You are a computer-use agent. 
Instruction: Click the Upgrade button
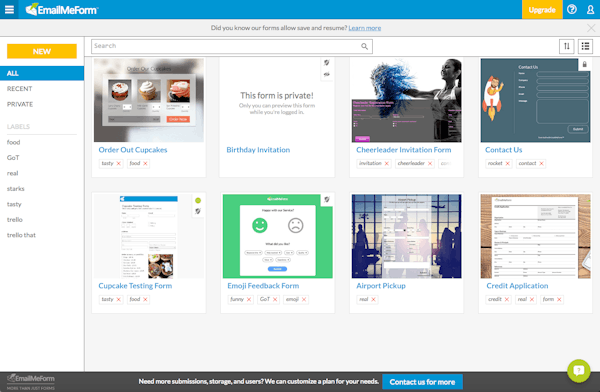542,10
